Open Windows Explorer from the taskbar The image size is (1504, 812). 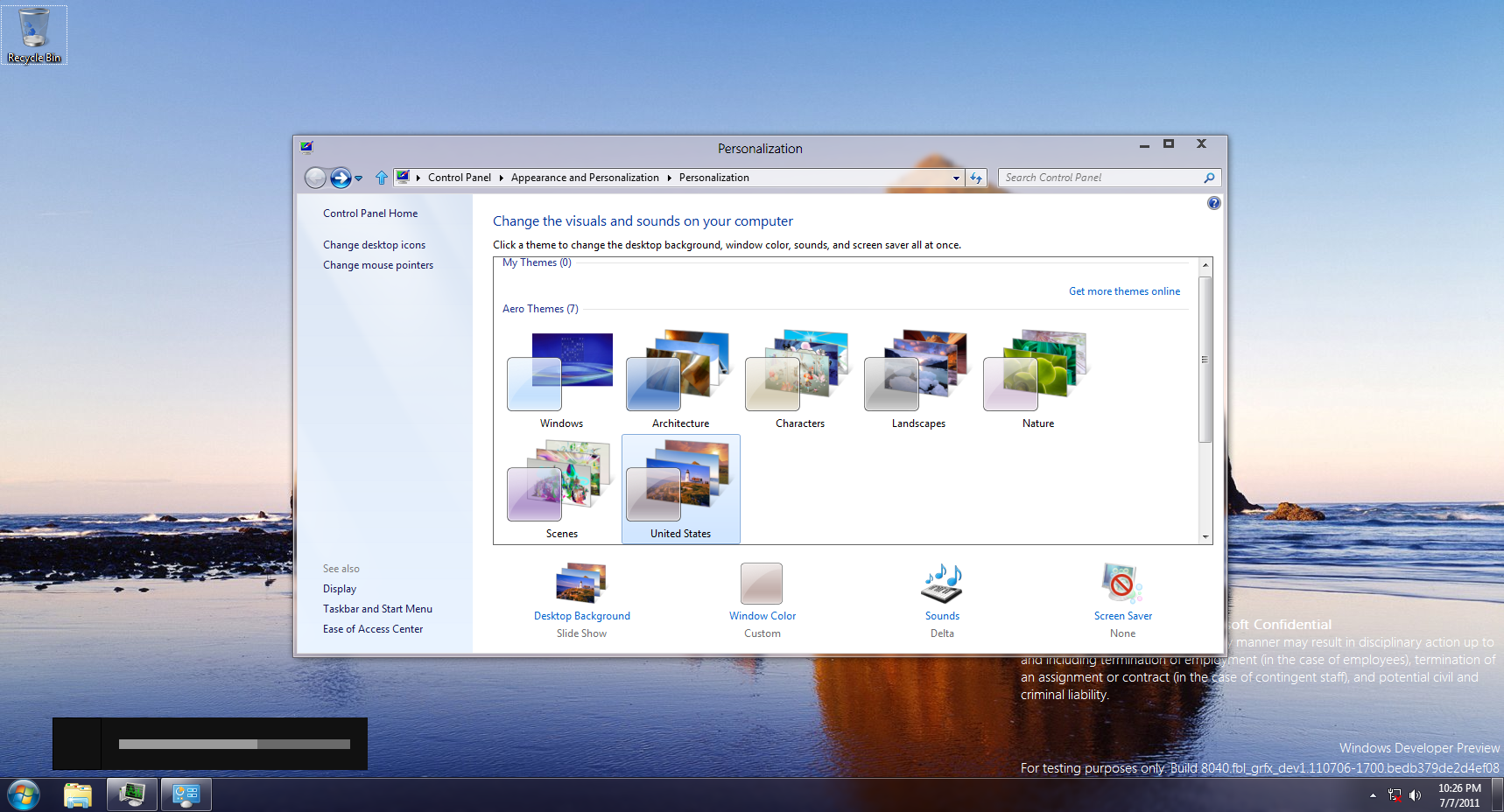[78, 795]
